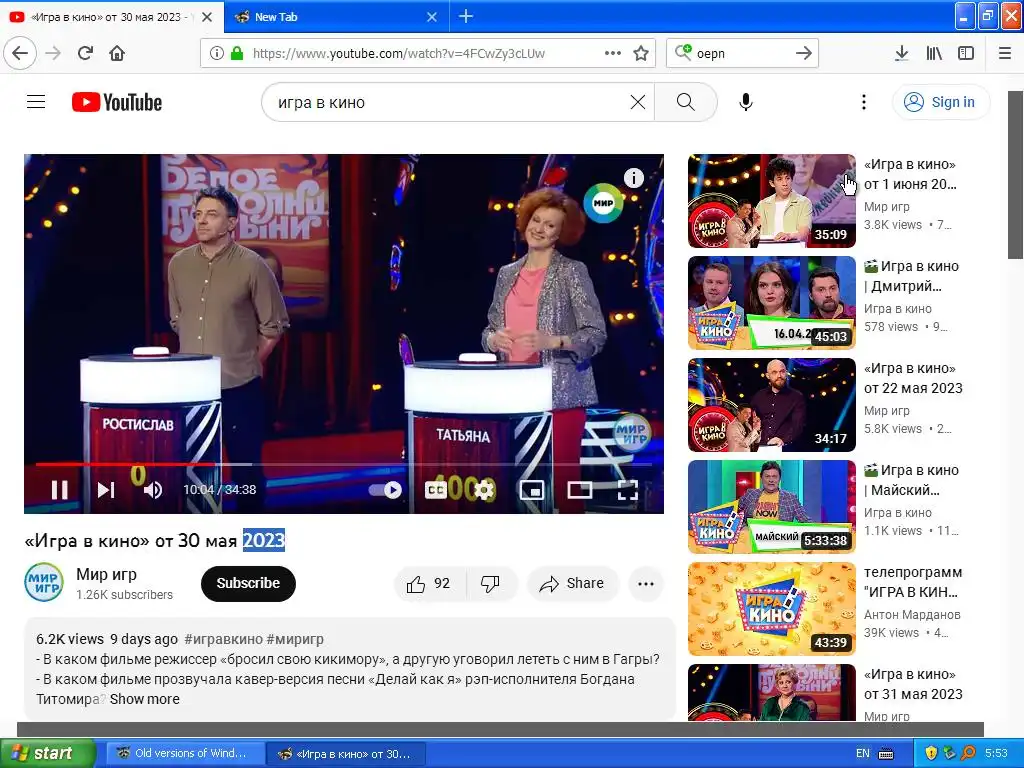Open the video settings gear
Screen dimensions: 1024x768
(484, 490)
